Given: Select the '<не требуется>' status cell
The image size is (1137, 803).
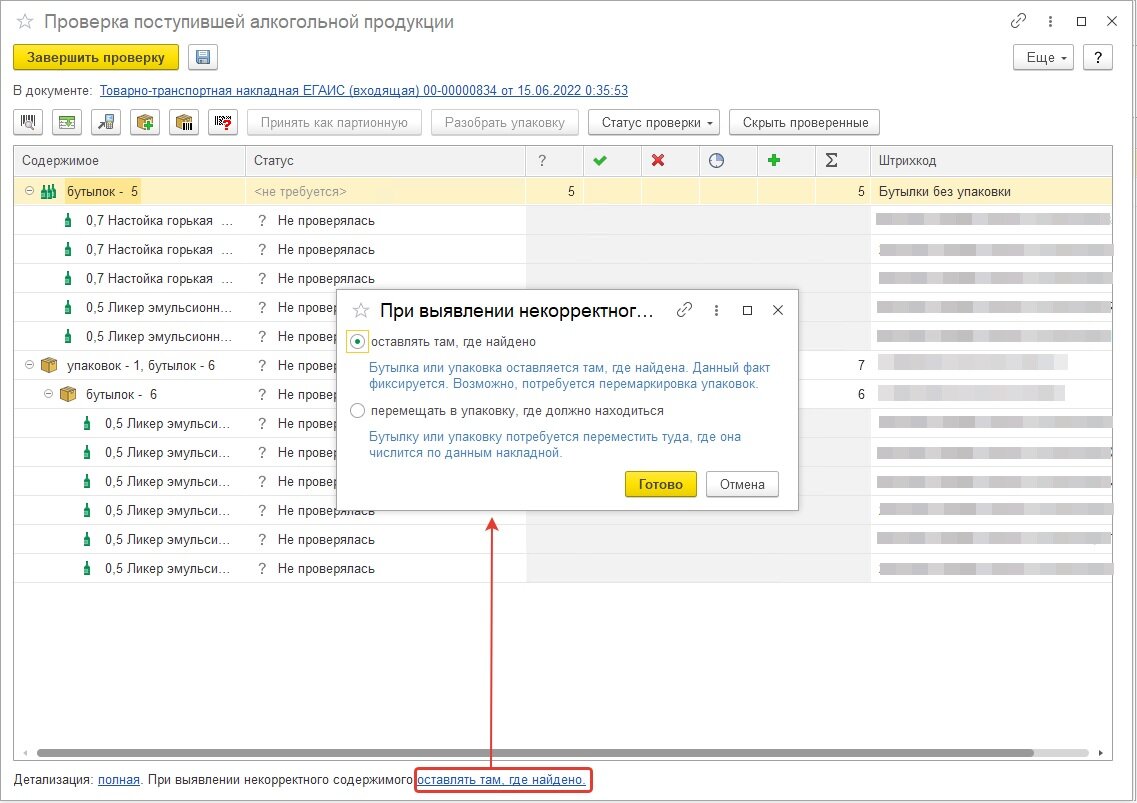Looking at the screenshot, I should pyautogui.click(x=385, y=192).
